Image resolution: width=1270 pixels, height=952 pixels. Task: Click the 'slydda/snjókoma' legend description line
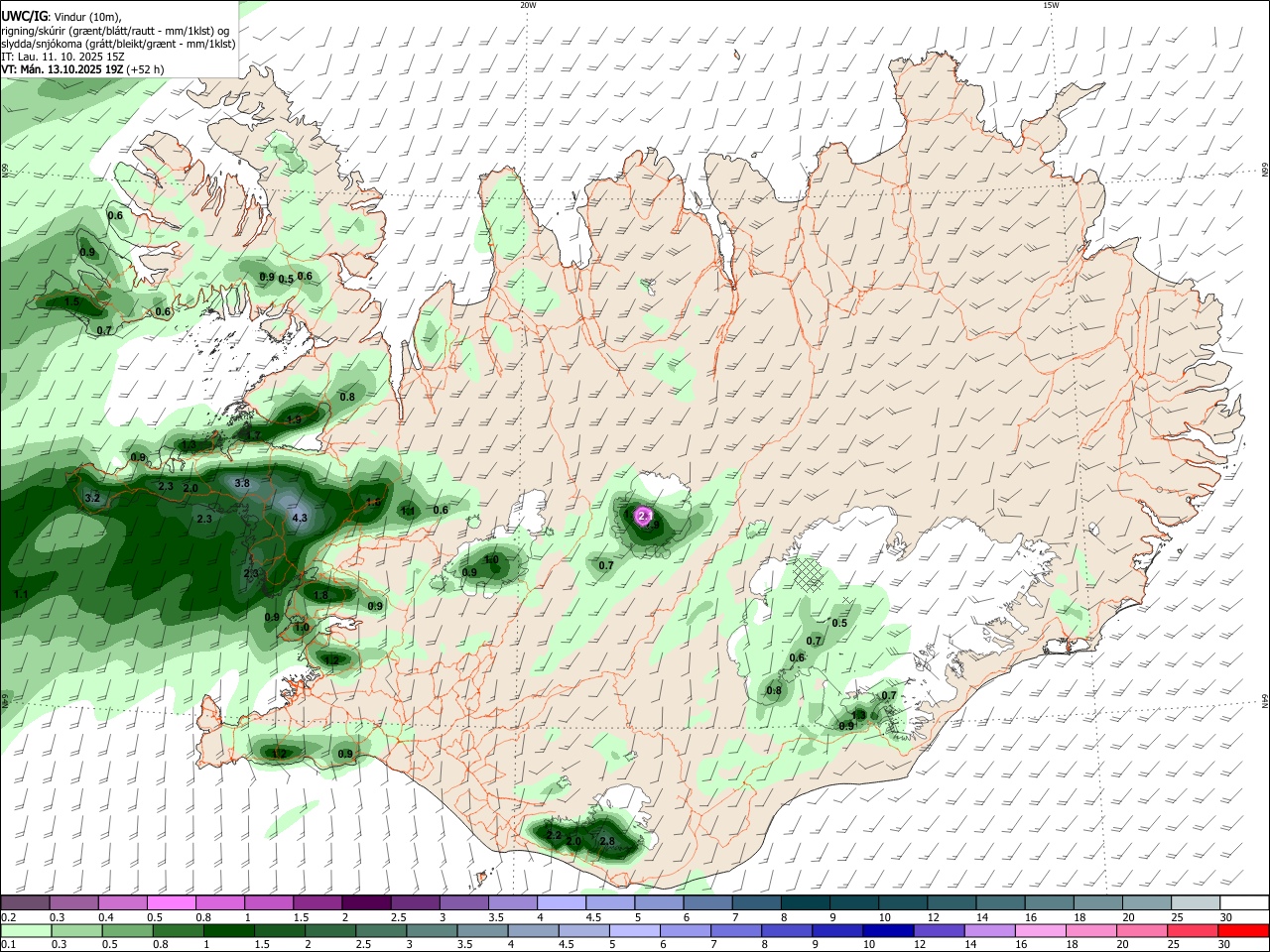point(118,44)
